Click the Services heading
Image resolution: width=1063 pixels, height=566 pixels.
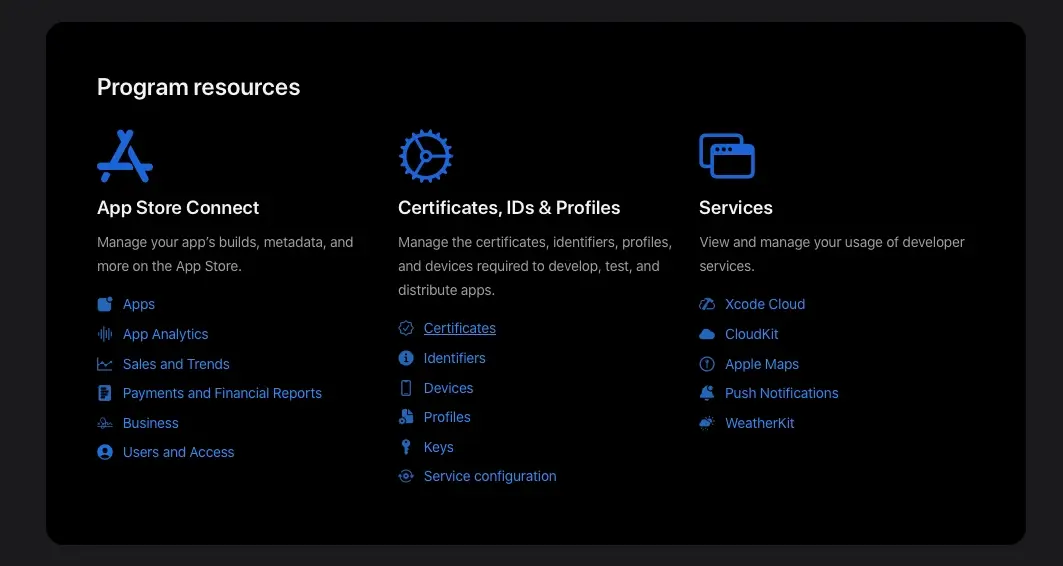[736, 207]
